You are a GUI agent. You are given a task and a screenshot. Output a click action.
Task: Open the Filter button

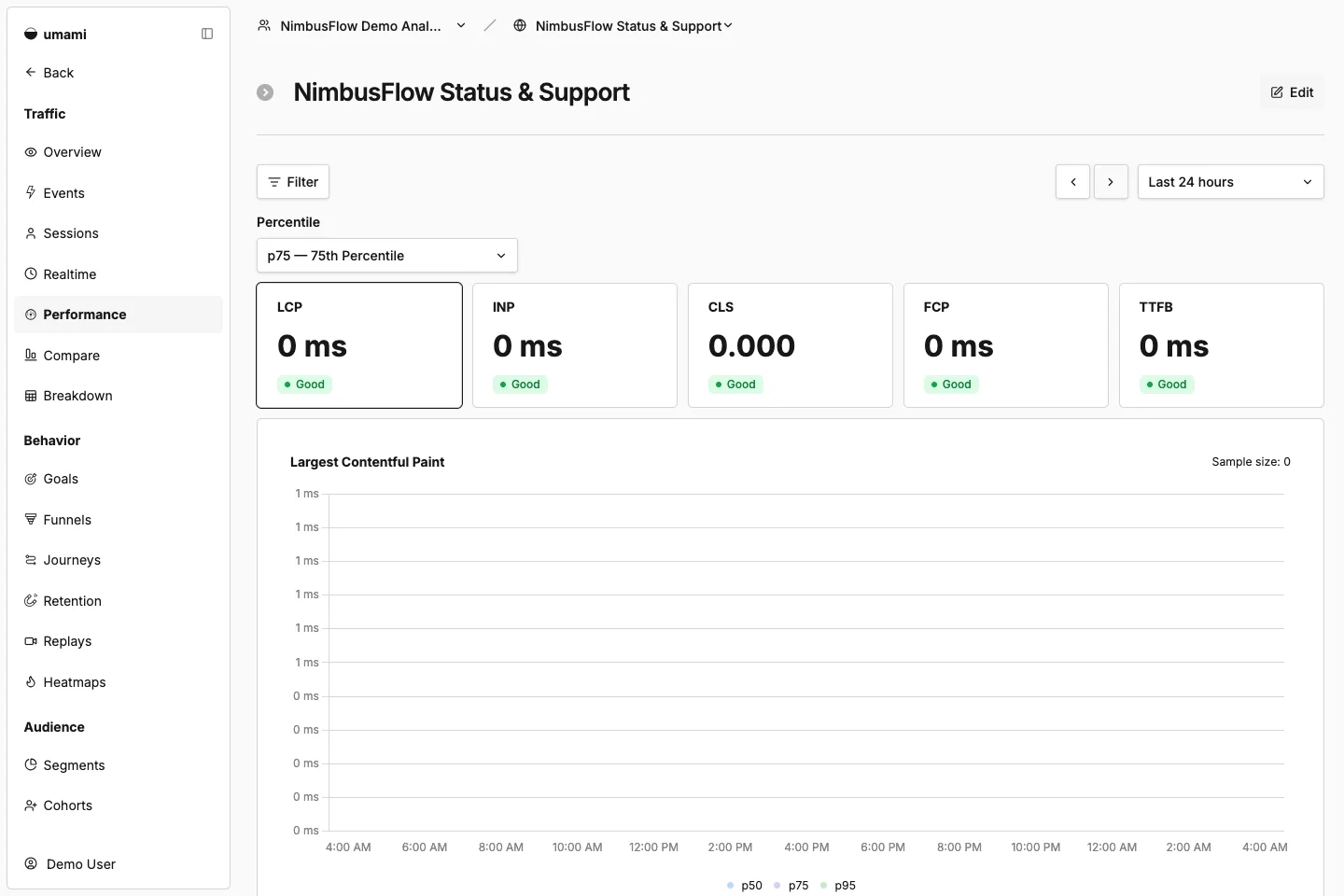[x=293, y=182]
